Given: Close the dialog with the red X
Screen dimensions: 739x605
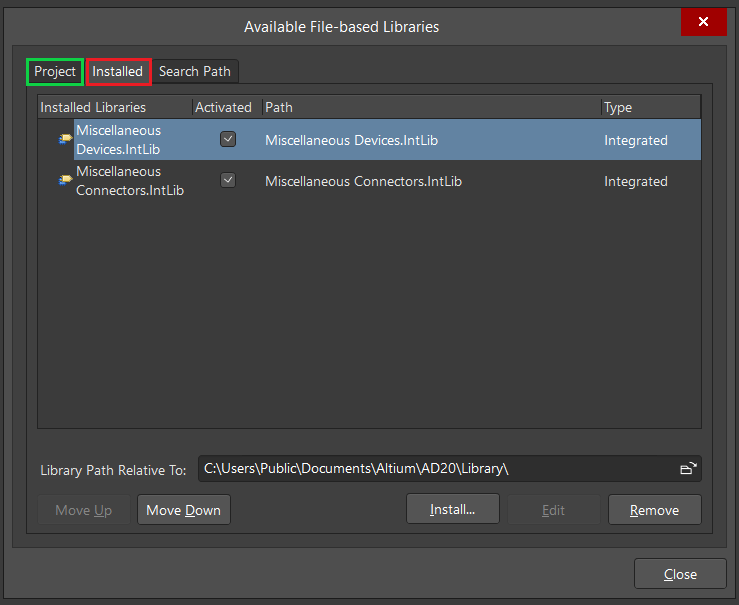Looking at the screenshot, I should coord(703,22).
